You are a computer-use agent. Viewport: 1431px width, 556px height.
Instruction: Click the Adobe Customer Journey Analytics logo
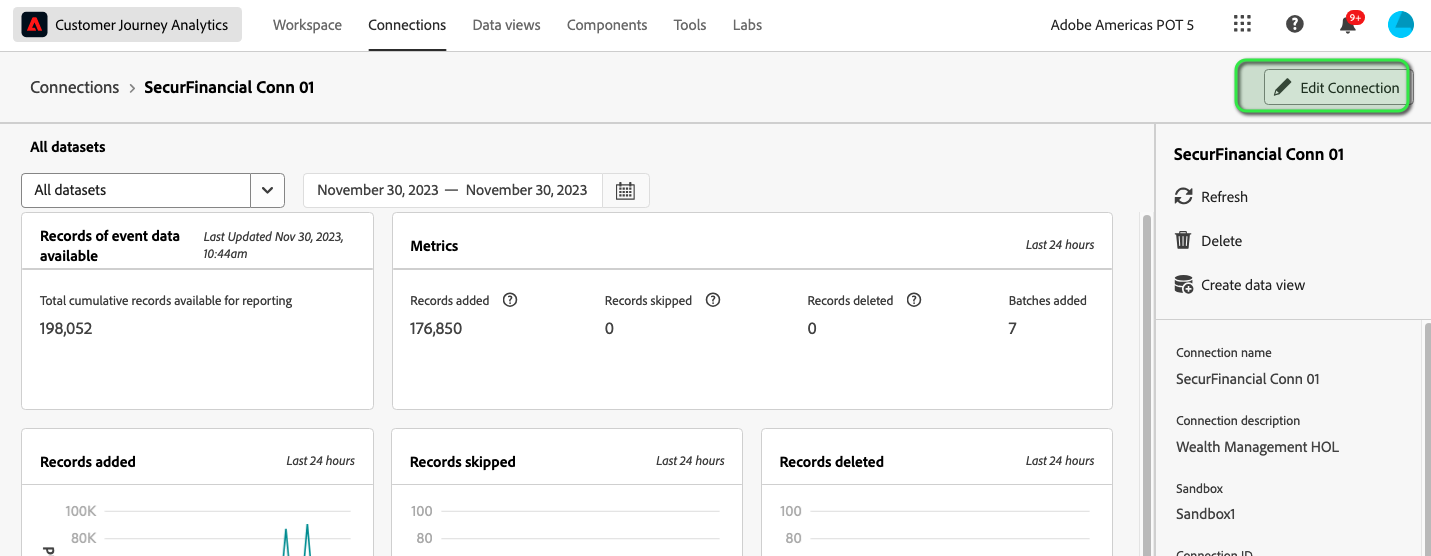35,25
